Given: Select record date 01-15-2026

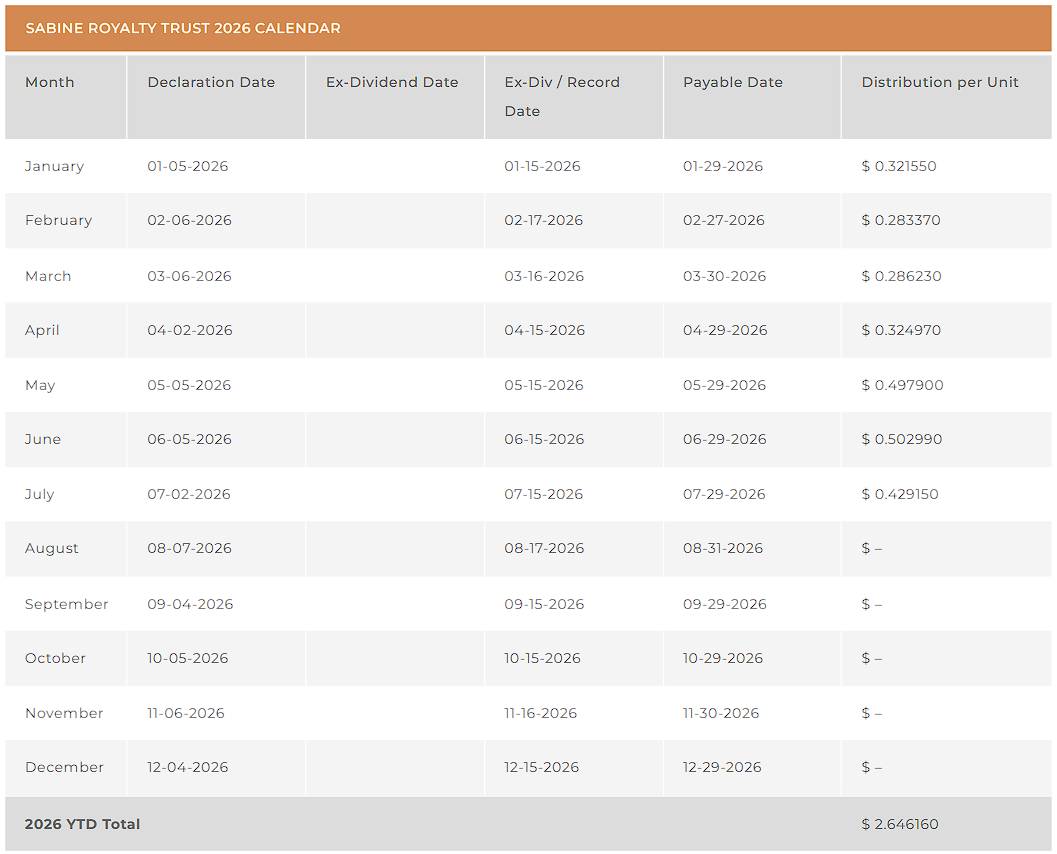Looking at the screenshot, I should [543, 166].
